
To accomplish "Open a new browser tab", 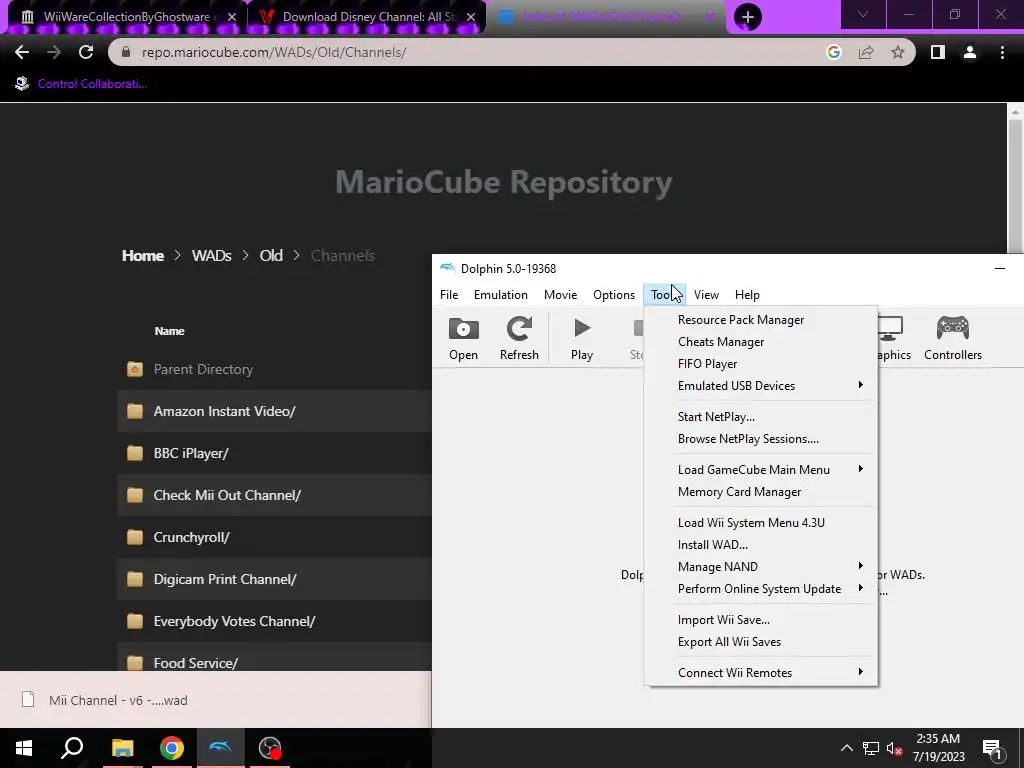I will 748,17.
